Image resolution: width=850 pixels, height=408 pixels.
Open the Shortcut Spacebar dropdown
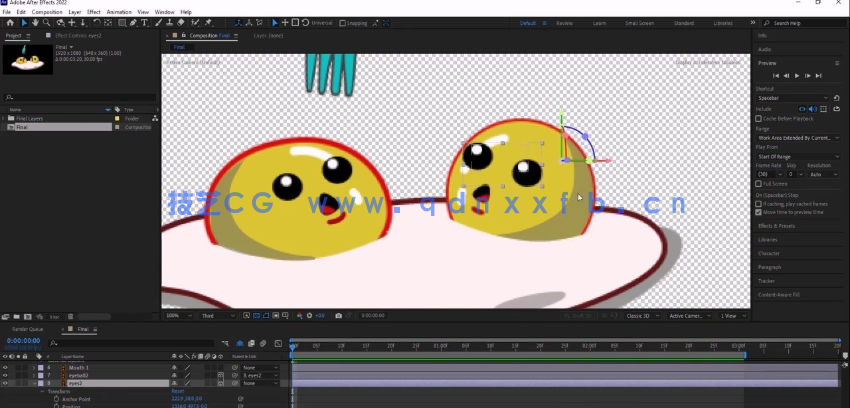pos(792,98)
